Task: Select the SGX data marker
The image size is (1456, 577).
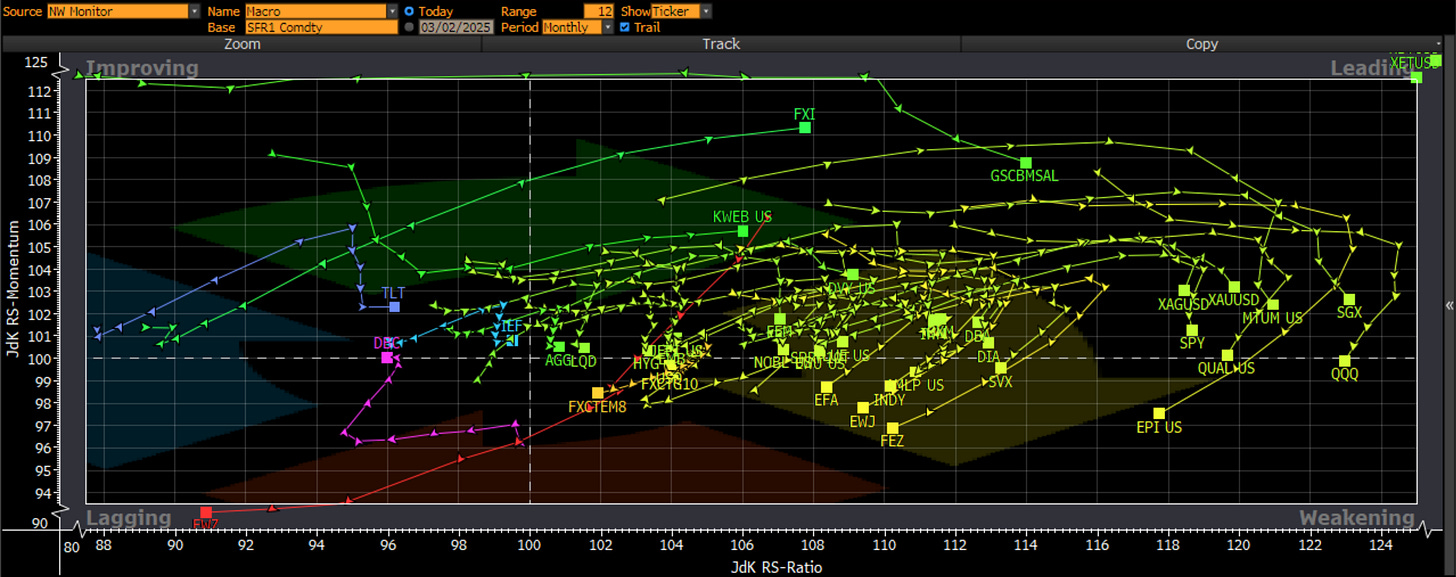Action: (x=1349, y=299)
